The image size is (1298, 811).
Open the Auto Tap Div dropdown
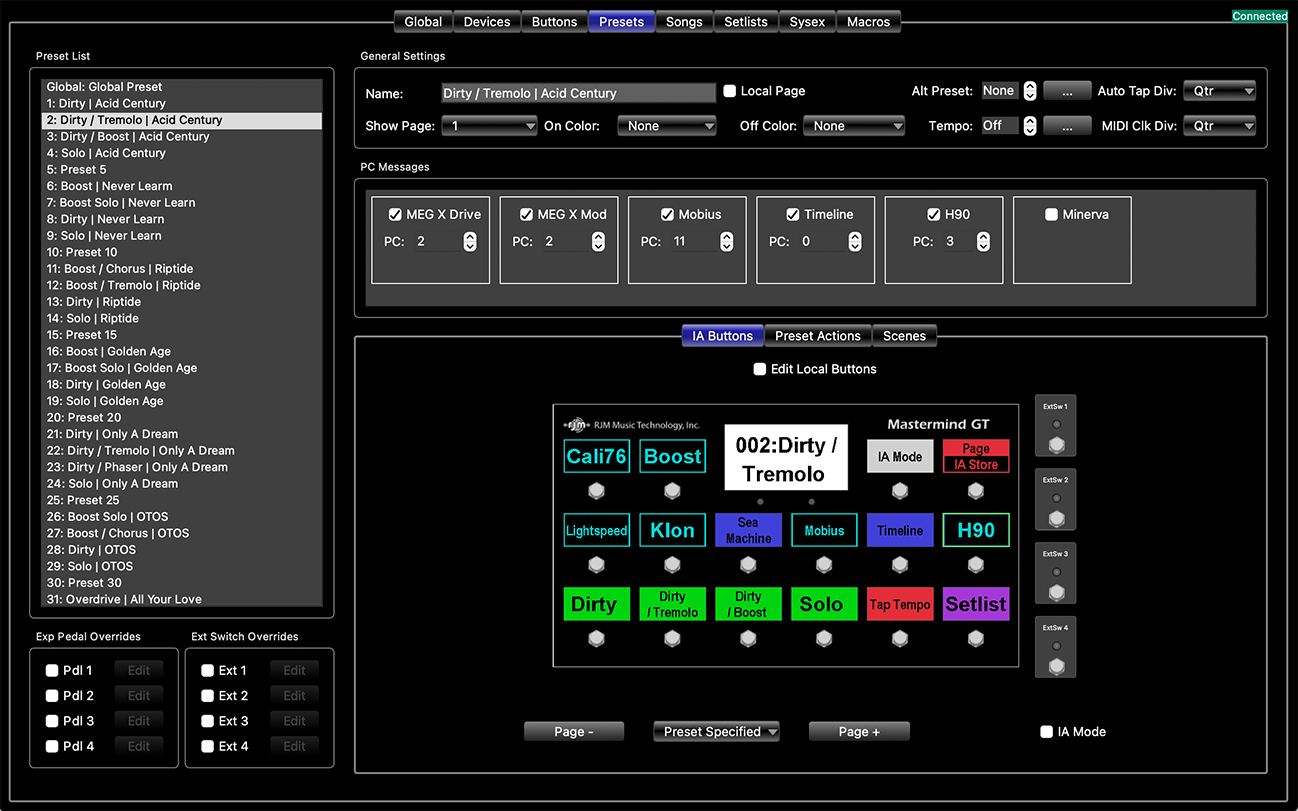(x=1219, y=91)
